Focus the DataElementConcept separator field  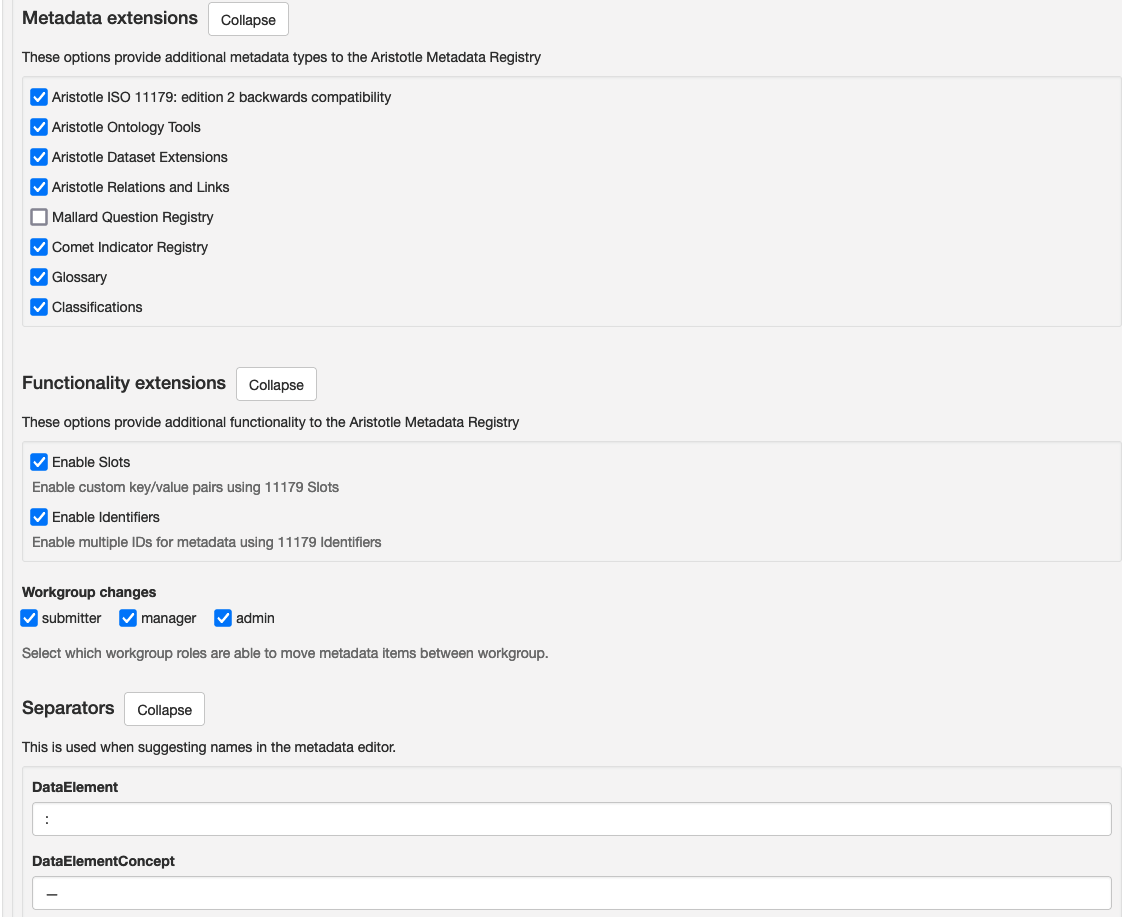tap(571, 893)
